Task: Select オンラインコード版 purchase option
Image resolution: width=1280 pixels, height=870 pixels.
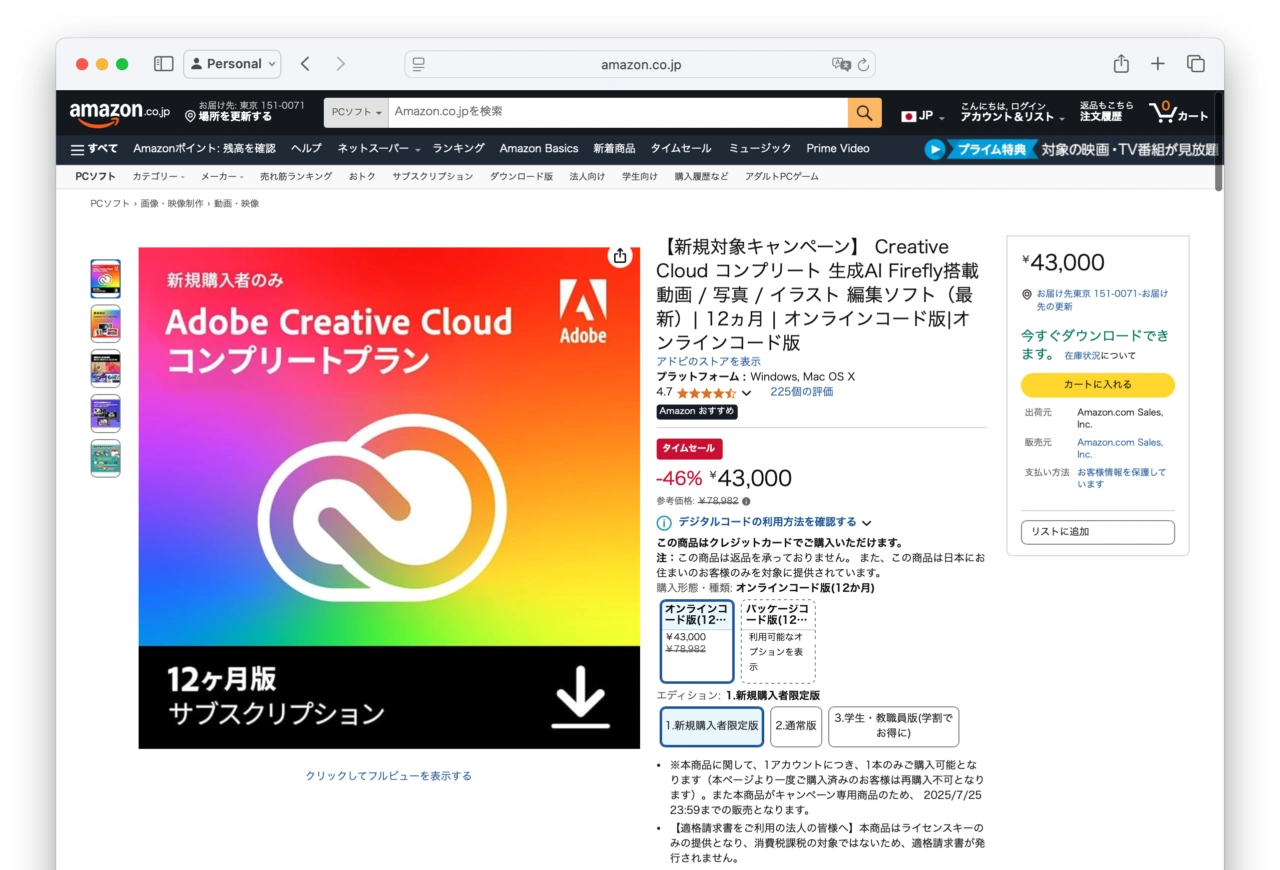Action: coord(697,640)
